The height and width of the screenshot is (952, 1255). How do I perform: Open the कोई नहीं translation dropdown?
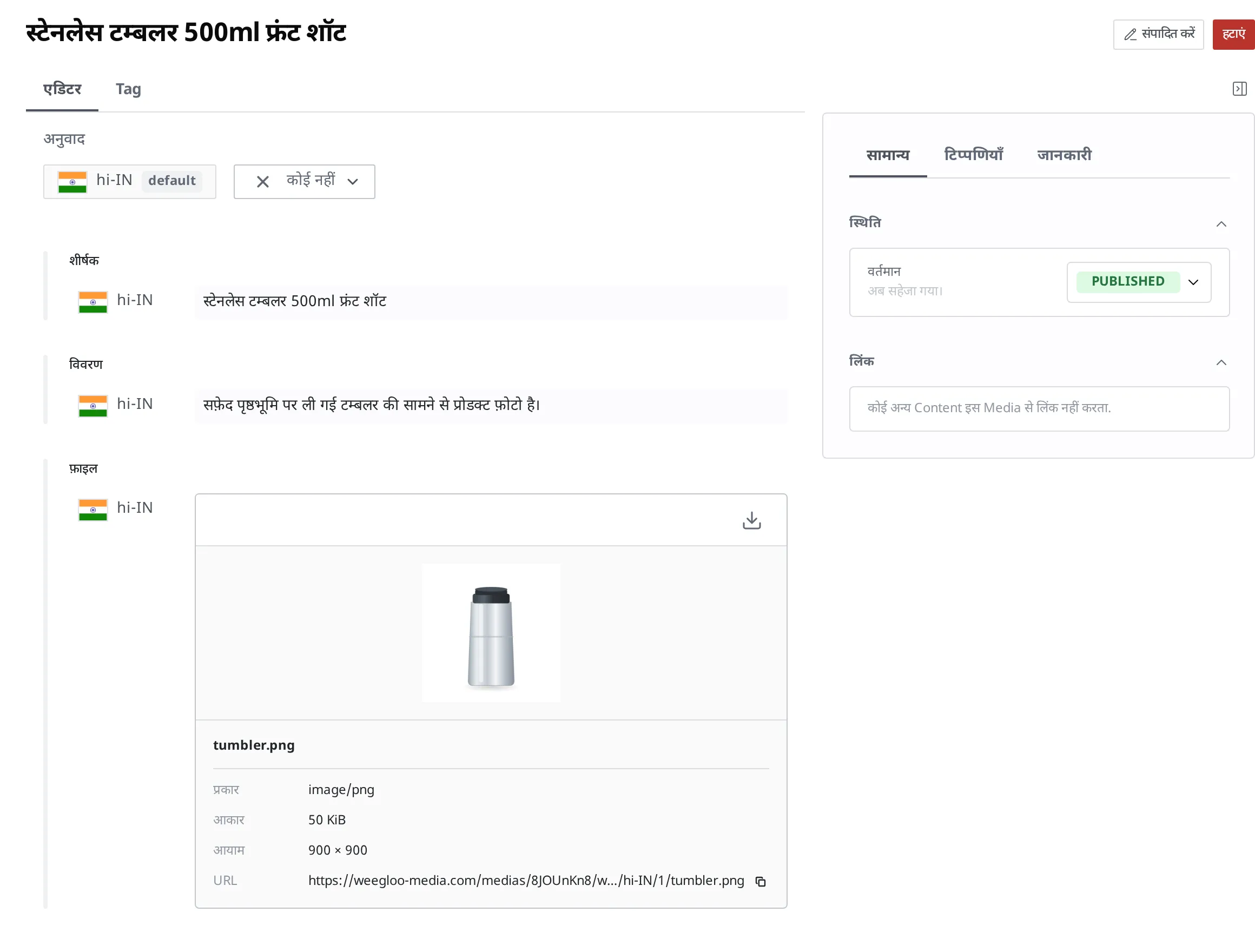coord(305,182)
